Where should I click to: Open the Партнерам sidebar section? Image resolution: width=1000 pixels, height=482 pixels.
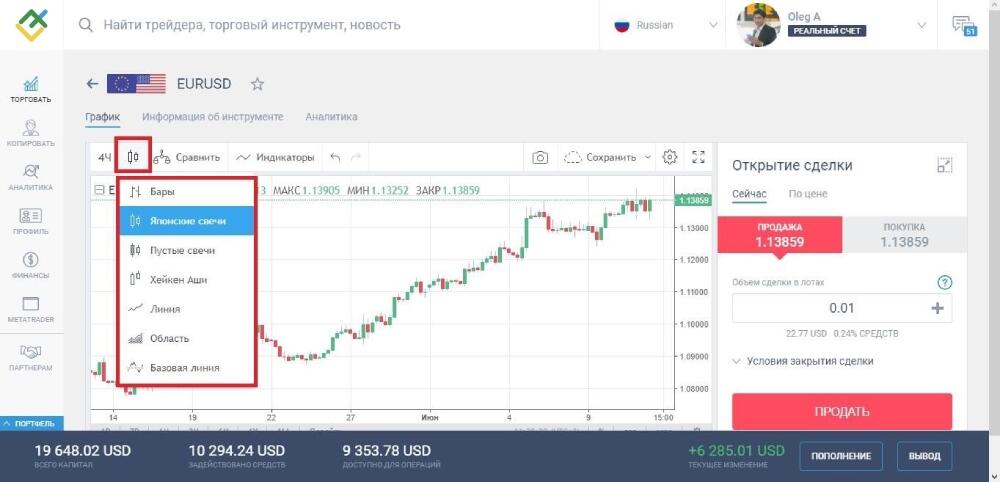[x=31, y=358]
